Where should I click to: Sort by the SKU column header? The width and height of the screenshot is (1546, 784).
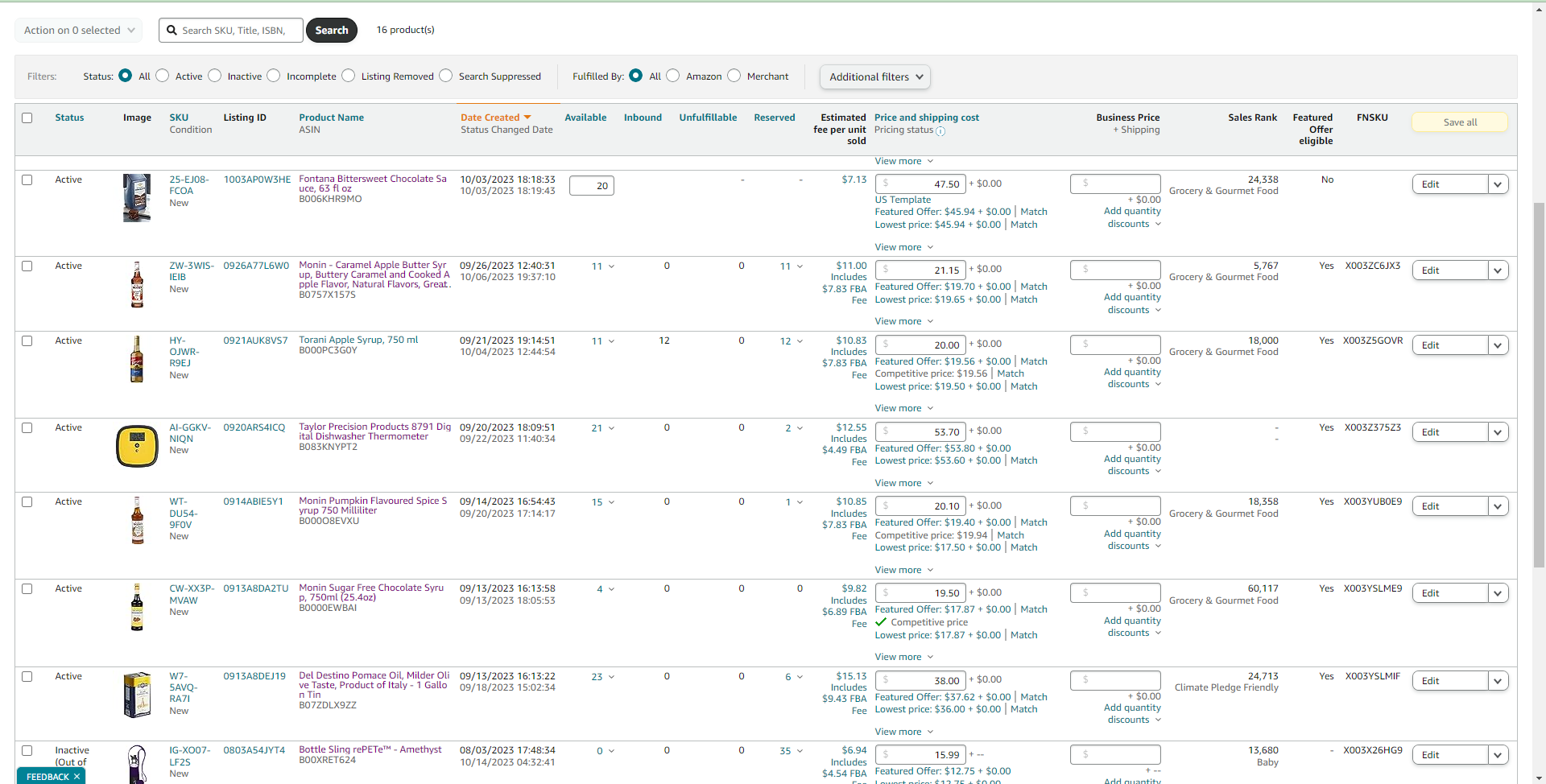click(179, 118)
